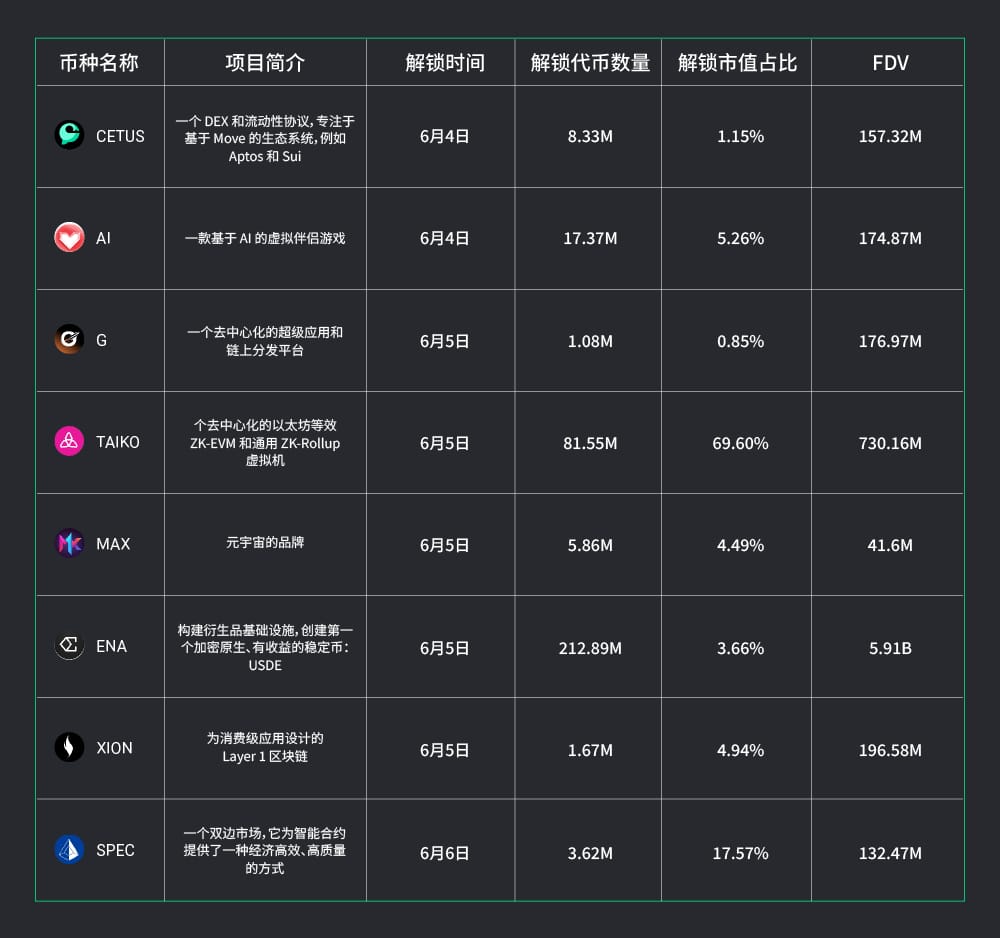Click the ENA token logo icon
Image resolution: width=1000 pixels, height=938 pixels.
click(69, 646)
